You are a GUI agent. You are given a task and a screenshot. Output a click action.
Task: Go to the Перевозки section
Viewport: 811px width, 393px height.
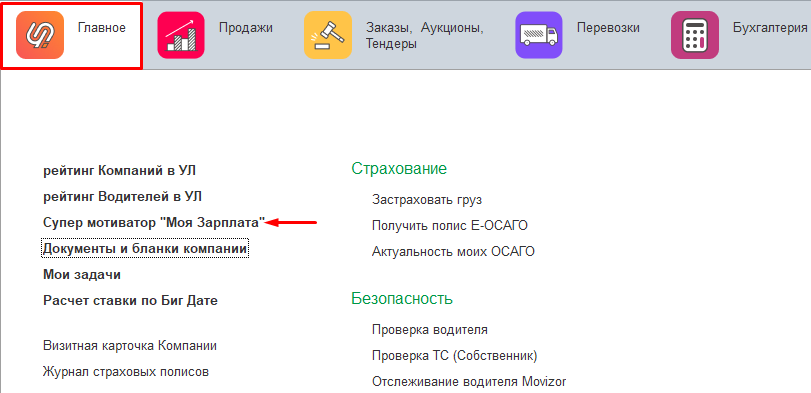point(608,27)
